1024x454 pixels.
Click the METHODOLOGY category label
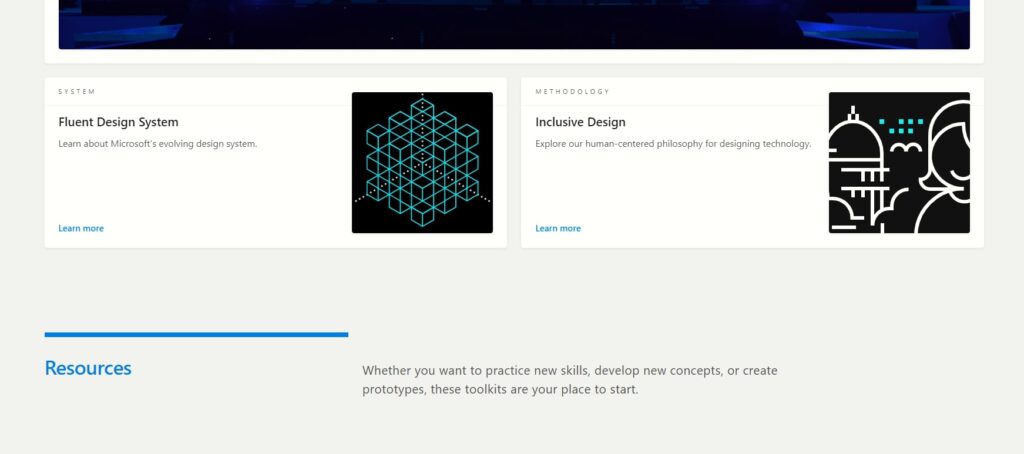pos(572,91)
